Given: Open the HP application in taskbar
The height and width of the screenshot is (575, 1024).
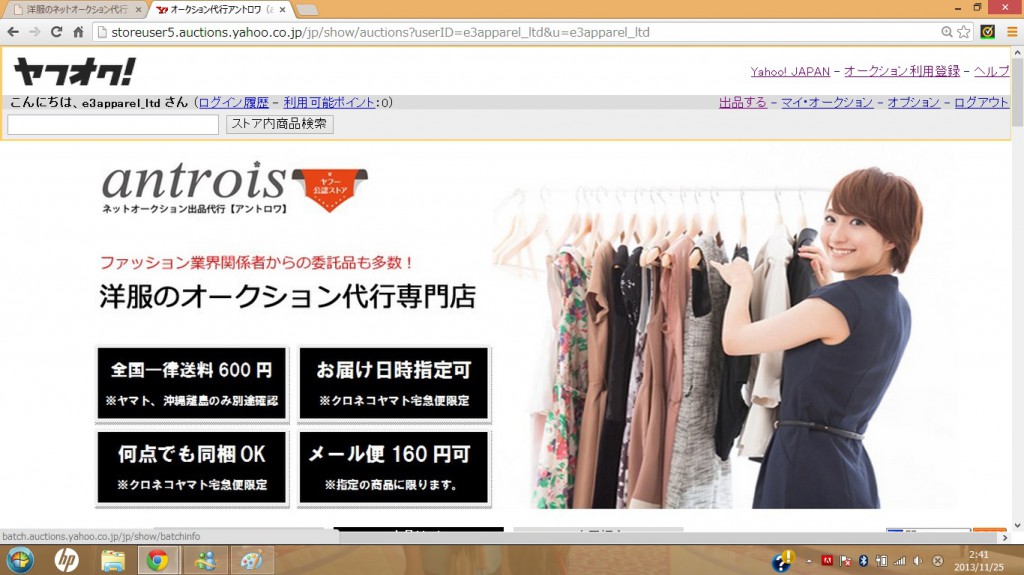Looking at the screenshot, I should coord(67,560).
